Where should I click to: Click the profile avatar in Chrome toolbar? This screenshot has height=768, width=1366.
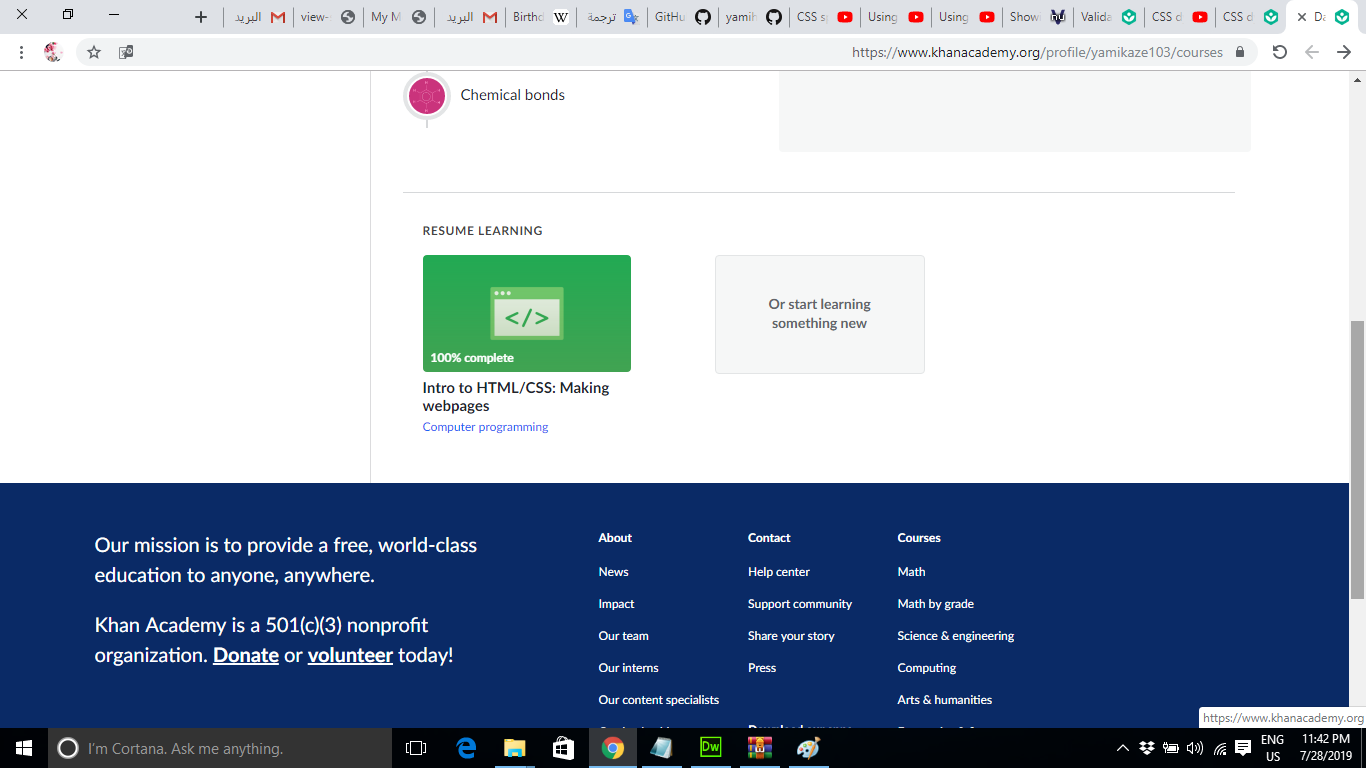pos(54,52)
